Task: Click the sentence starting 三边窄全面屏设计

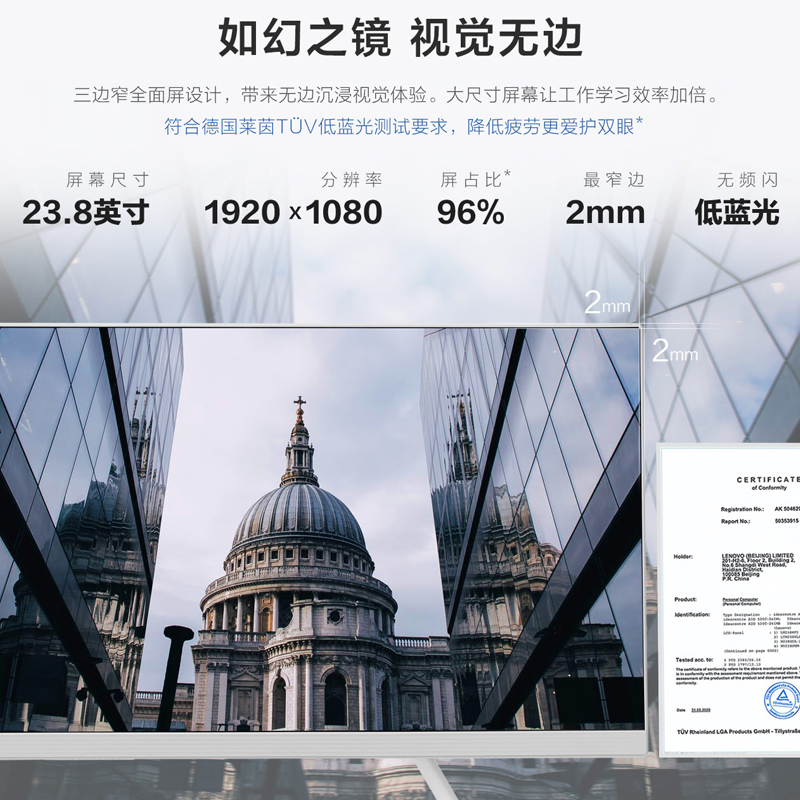Action: click(396, 95)
